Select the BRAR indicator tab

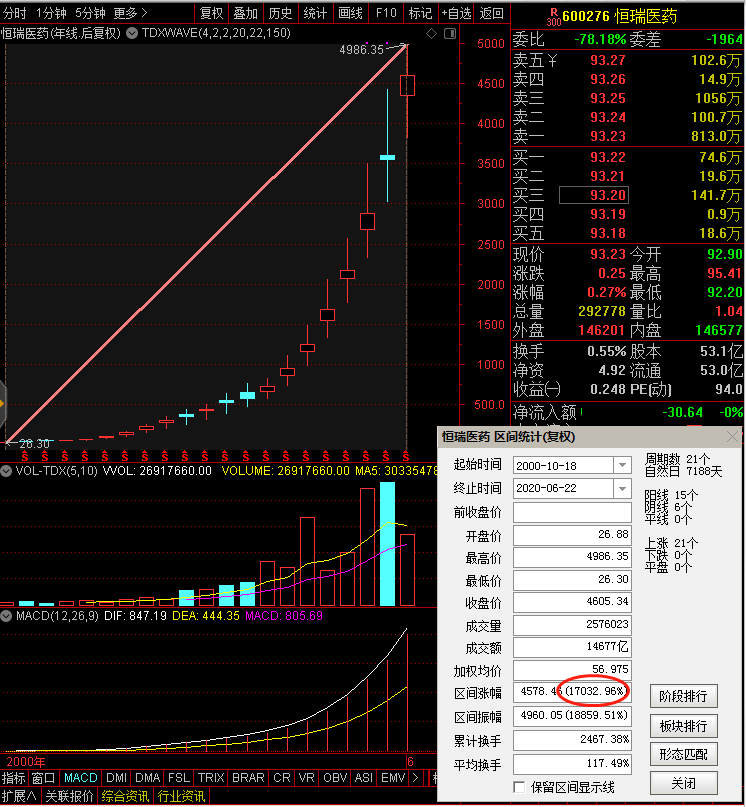[x=248, y=778]
